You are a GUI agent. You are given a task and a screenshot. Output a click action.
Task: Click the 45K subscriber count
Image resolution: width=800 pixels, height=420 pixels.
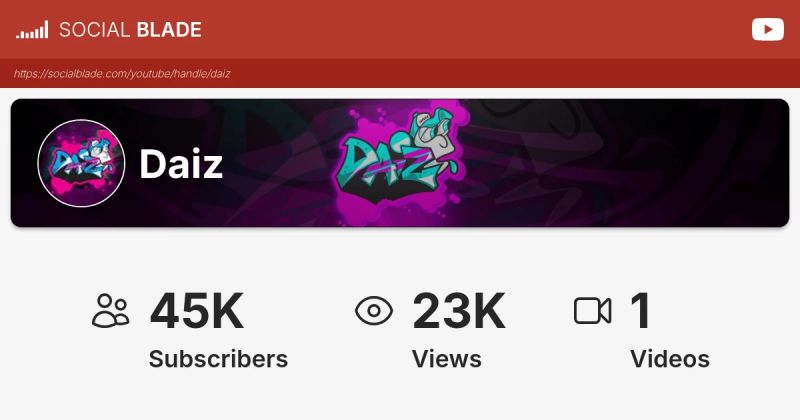point(197,310)
